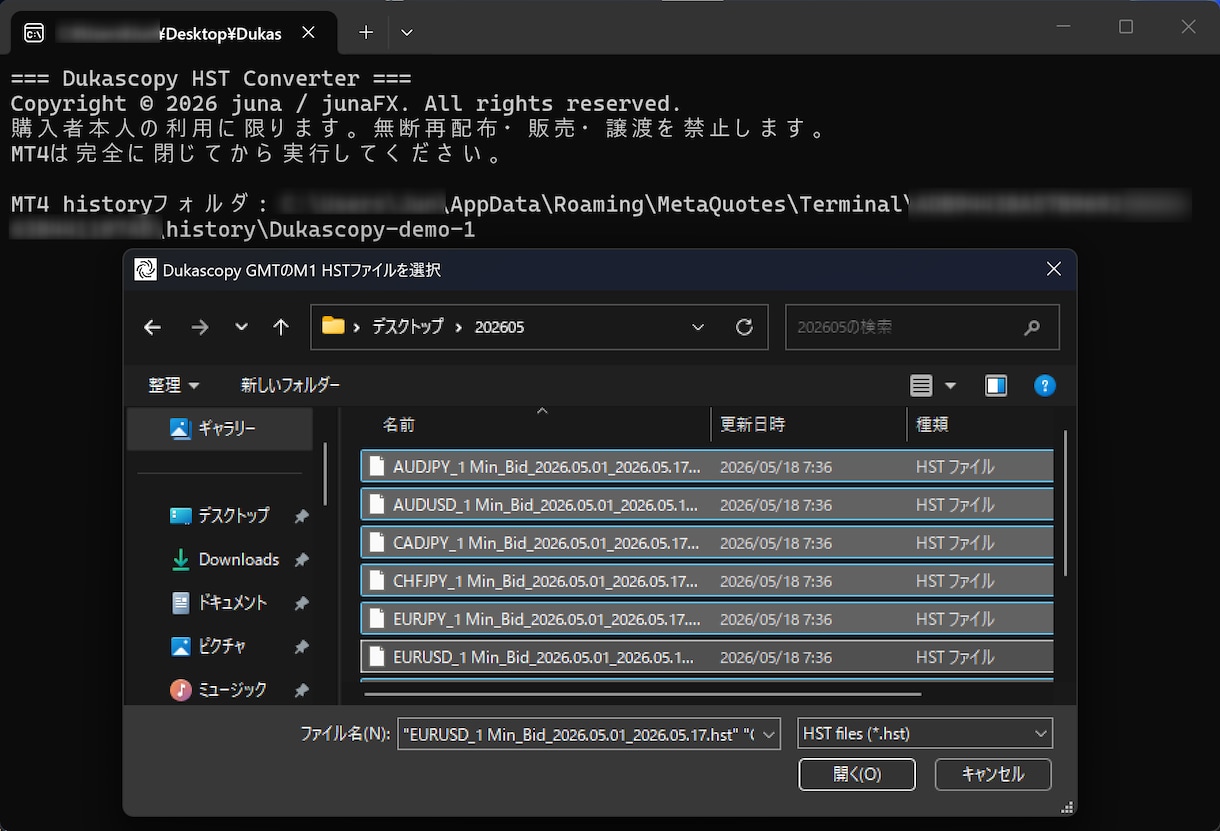1220x831 pixels.
Task: Open the terminal profiles dropdown chevron
Action: point(407,32)
